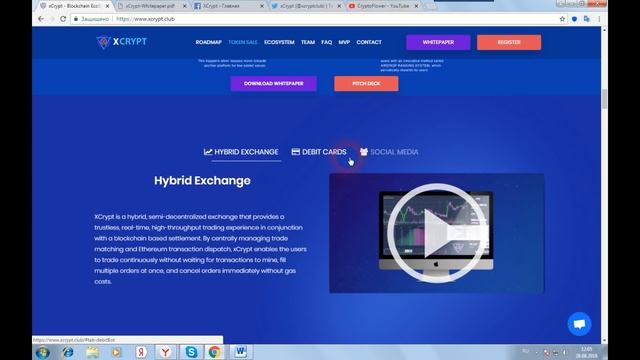Open File Explorer from the taskbar
The image size is (640, 360).
click(93, 352)
